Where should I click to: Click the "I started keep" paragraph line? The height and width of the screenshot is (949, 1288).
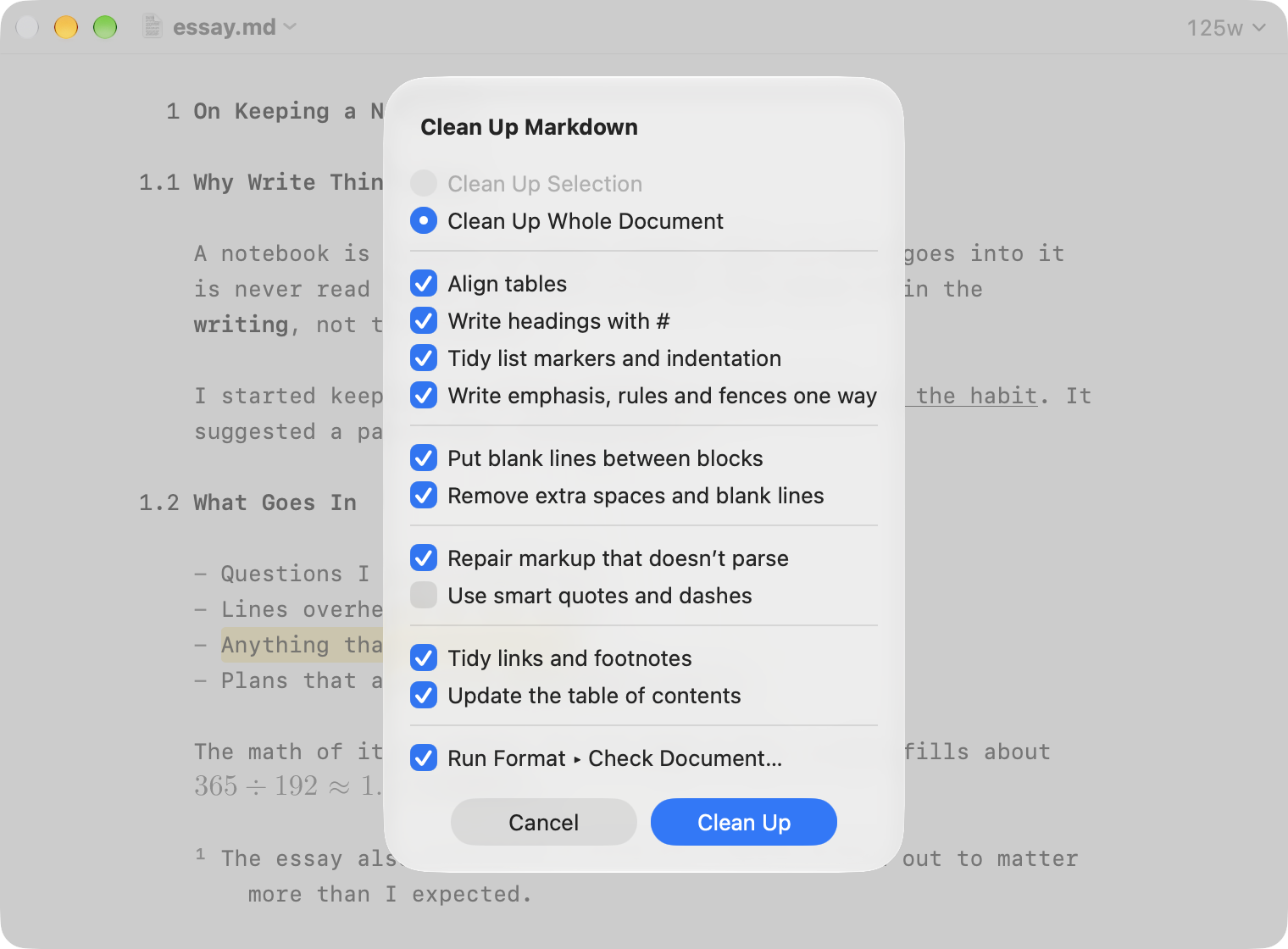point(288,396)
